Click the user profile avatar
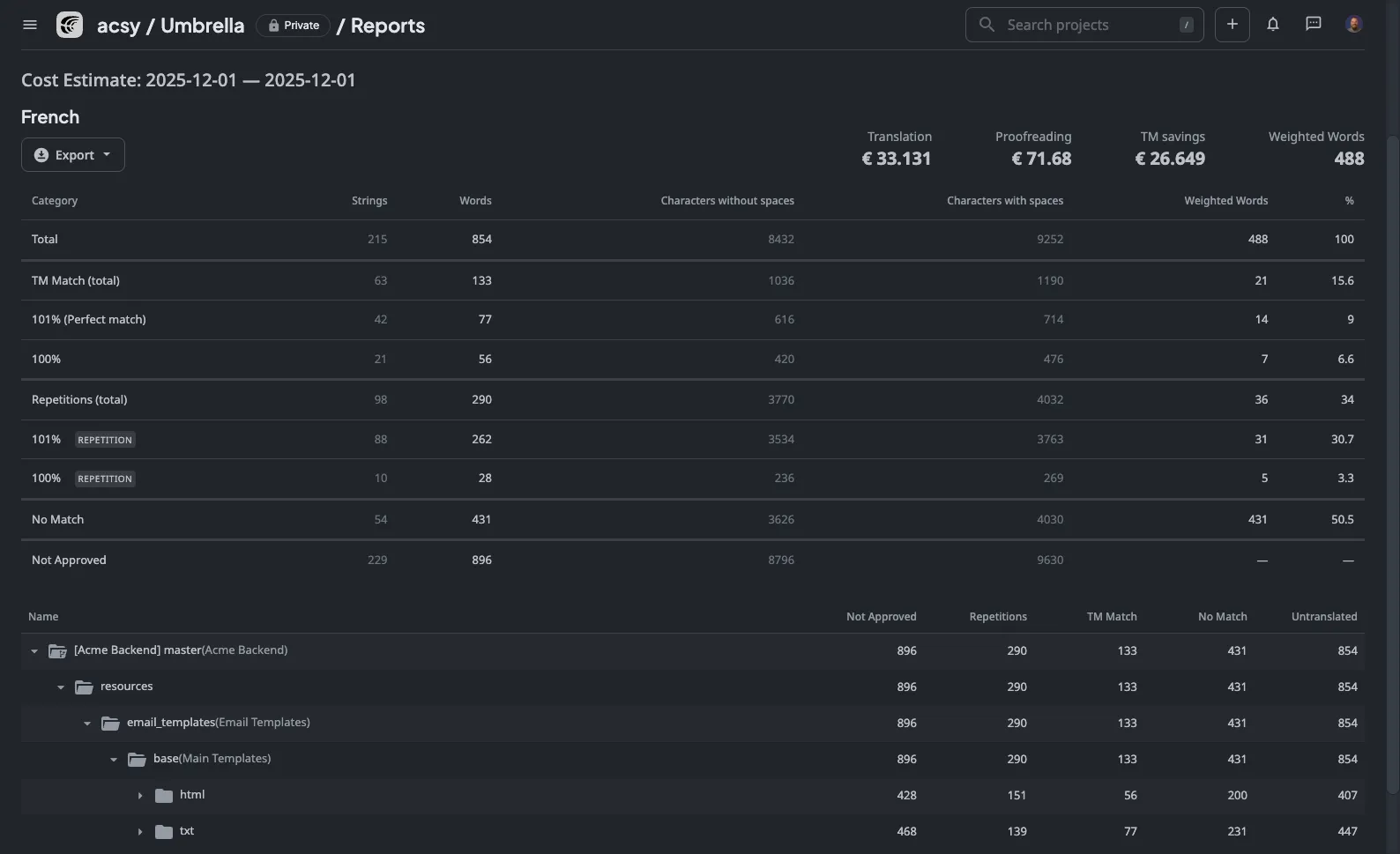Viewport: 1400px width, 854px height. click(1353, 25)
